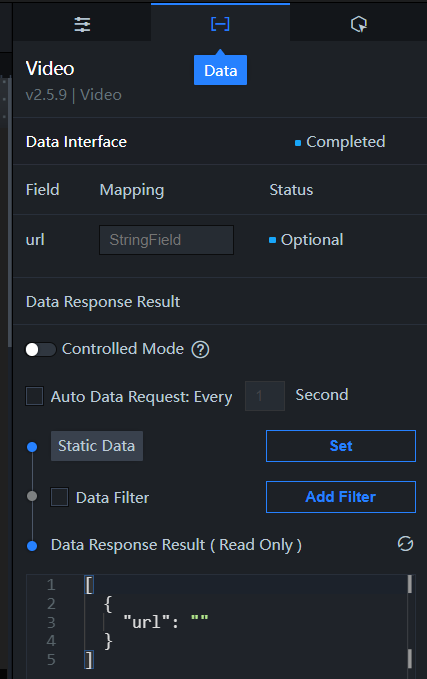Viewport: 427px width, 679px height.
Task: Enable the Auto Data Request checkbox
Action: click(35, 396)
